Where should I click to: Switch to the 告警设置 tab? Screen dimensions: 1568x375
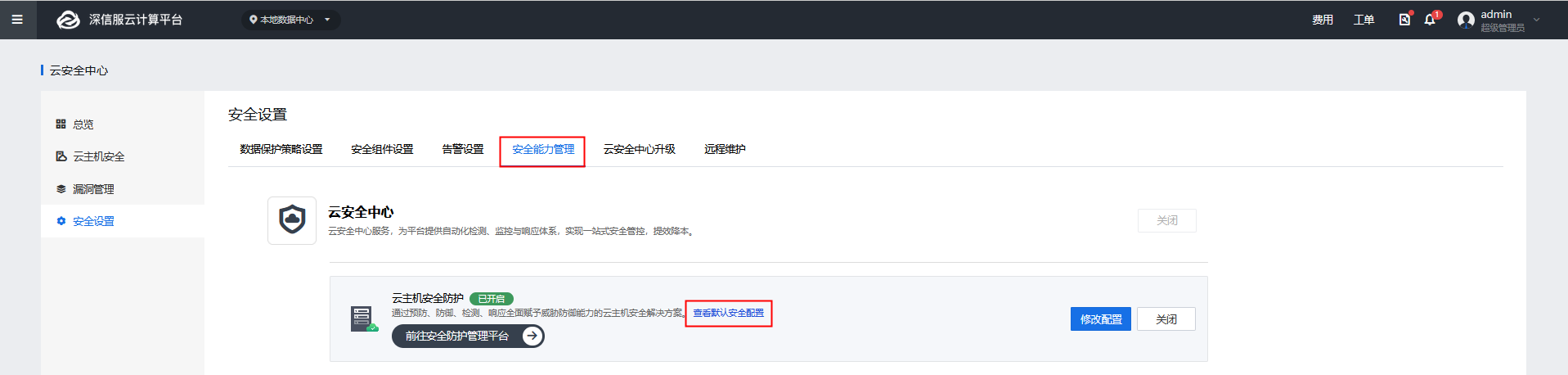(x=463, y=149)
